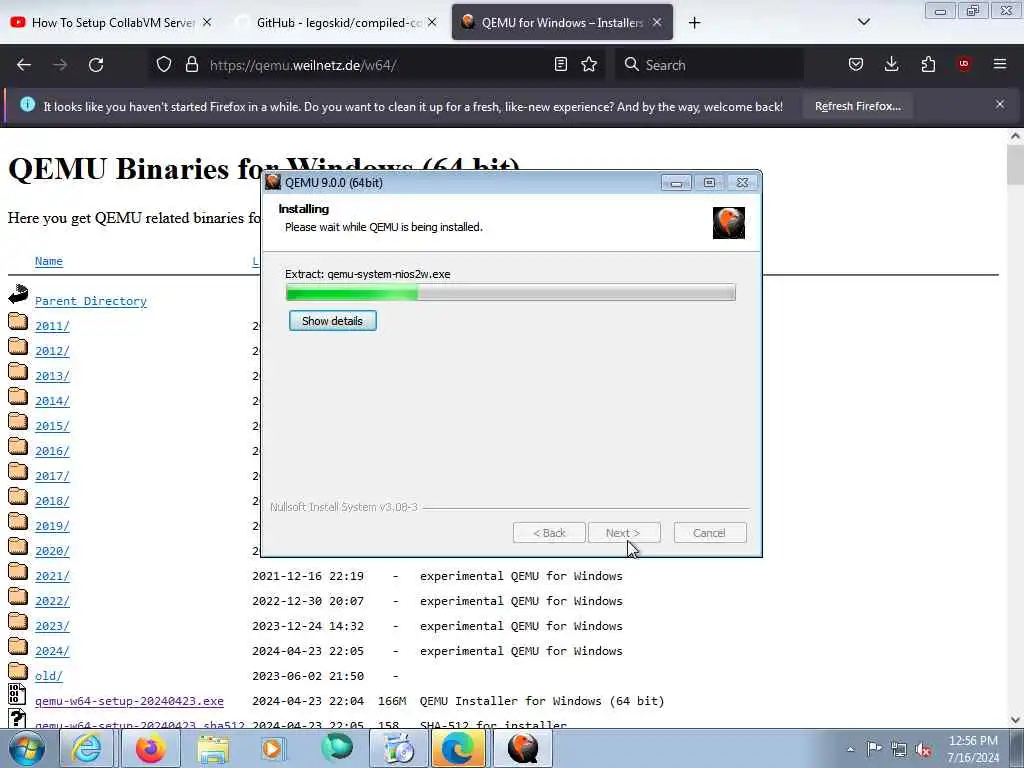The width and height of the screenshot is (1024, 768).
Task: Launch Internet Explorer from the taskbar
Action: point(86,749)
